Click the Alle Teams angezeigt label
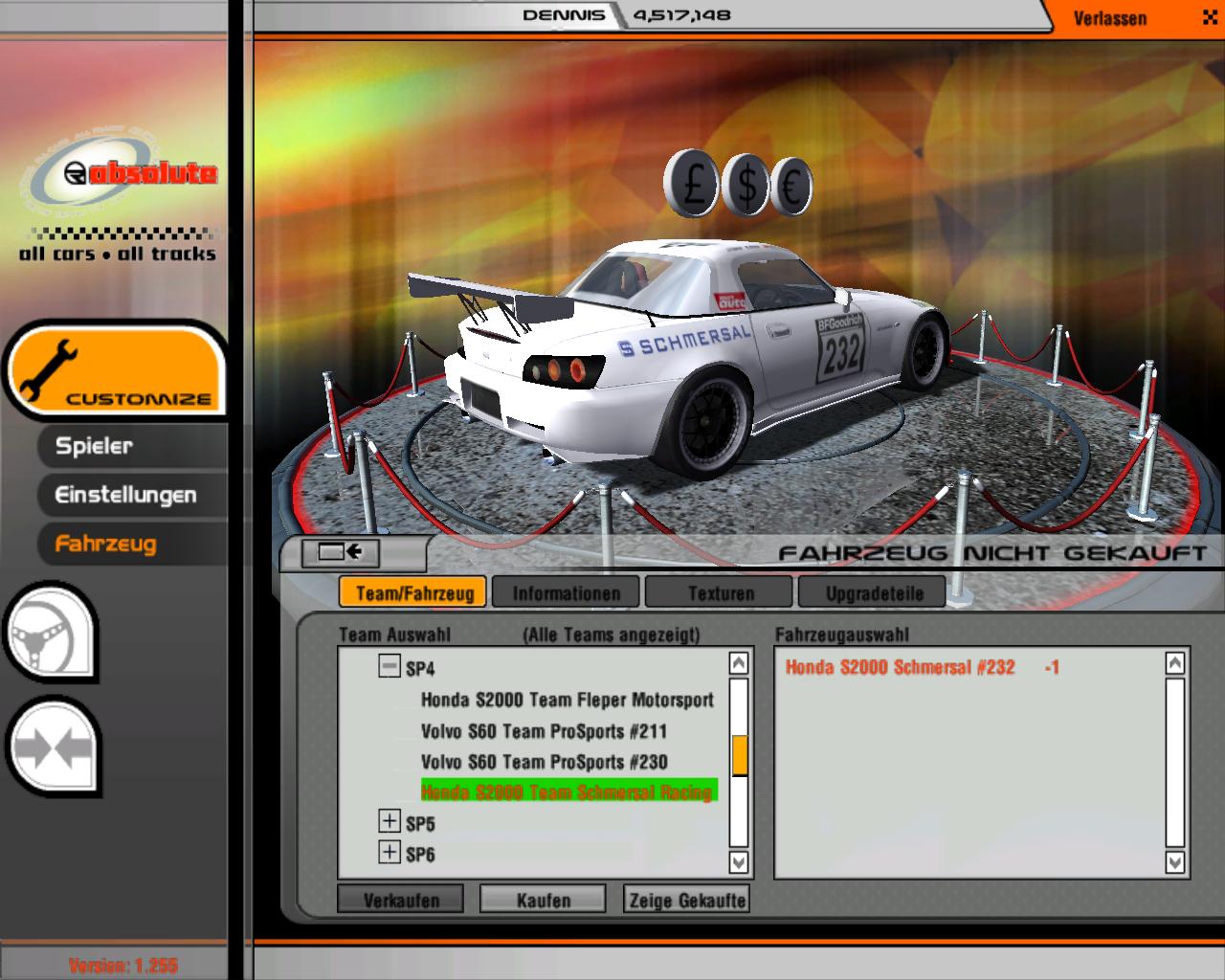1225x980 pixels. [611, 635]
